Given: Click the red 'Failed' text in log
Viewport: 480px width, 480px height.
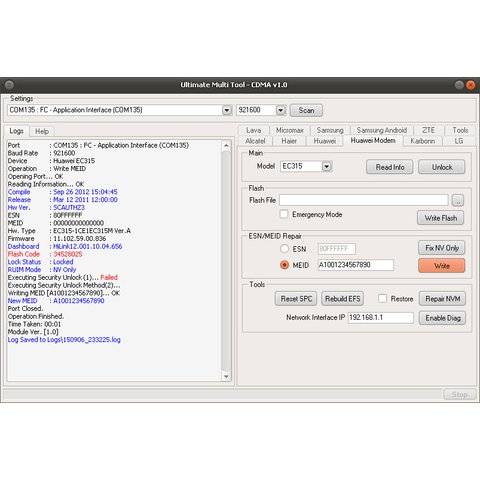Looking at the screenshot, I should click(109, 277).
